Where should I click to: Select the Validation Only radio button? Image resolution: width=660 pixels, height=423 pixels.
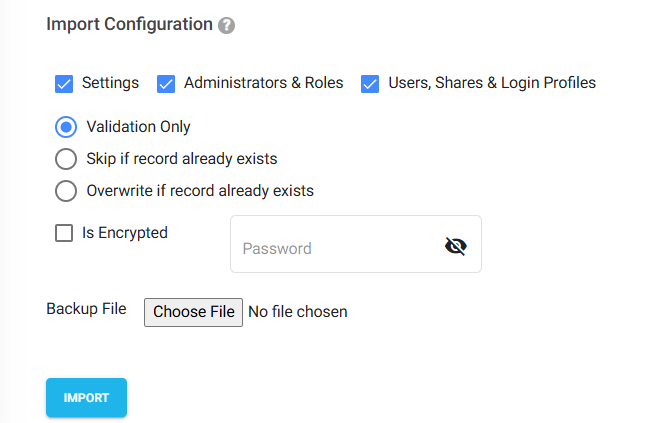point(66,127)
